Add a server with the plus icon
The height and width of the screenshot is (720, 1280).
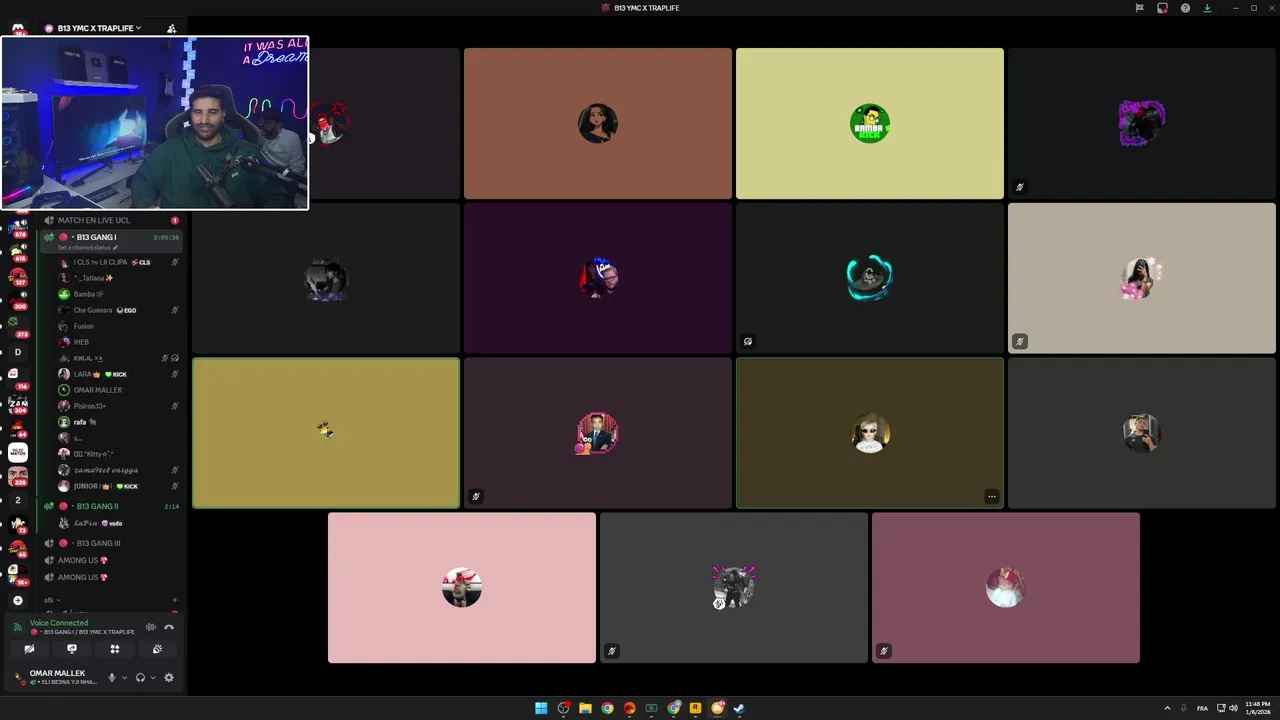coord(17,601)
